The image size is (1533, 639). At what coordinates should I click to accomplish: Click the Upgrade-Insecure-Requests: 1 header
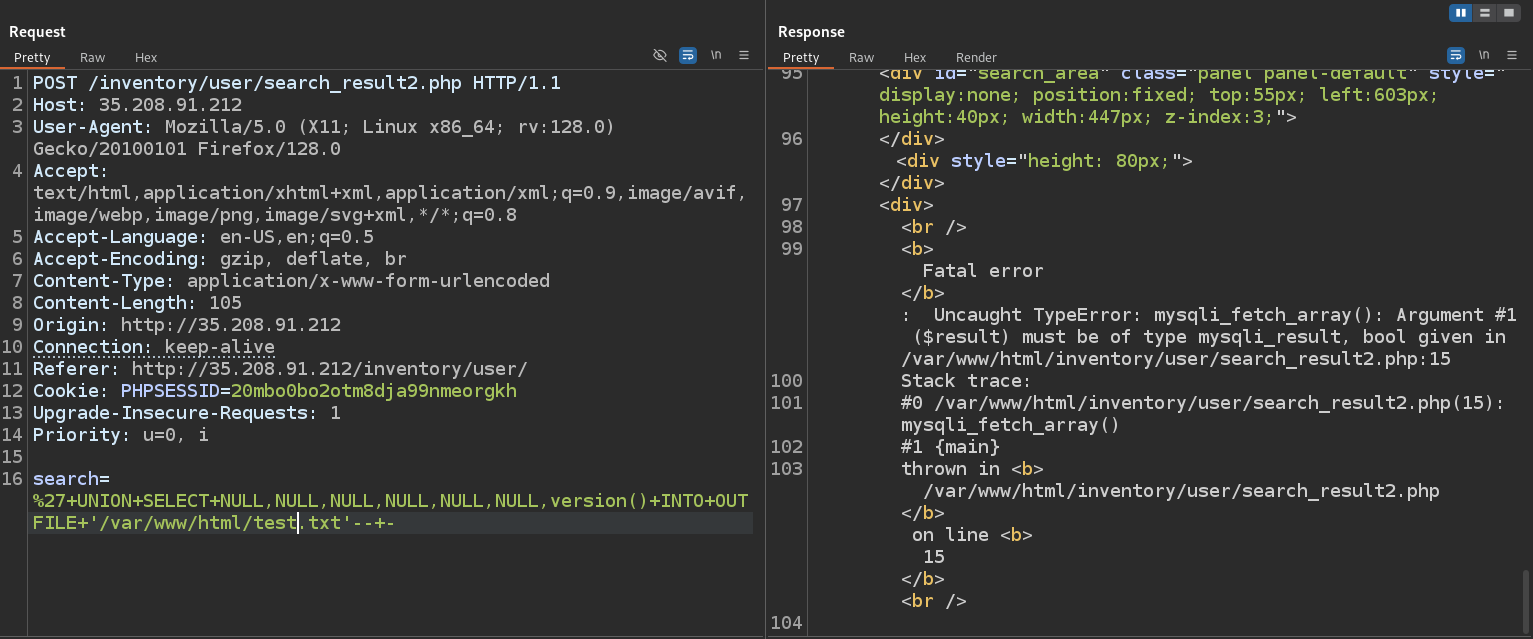click(x=187, y=412)
